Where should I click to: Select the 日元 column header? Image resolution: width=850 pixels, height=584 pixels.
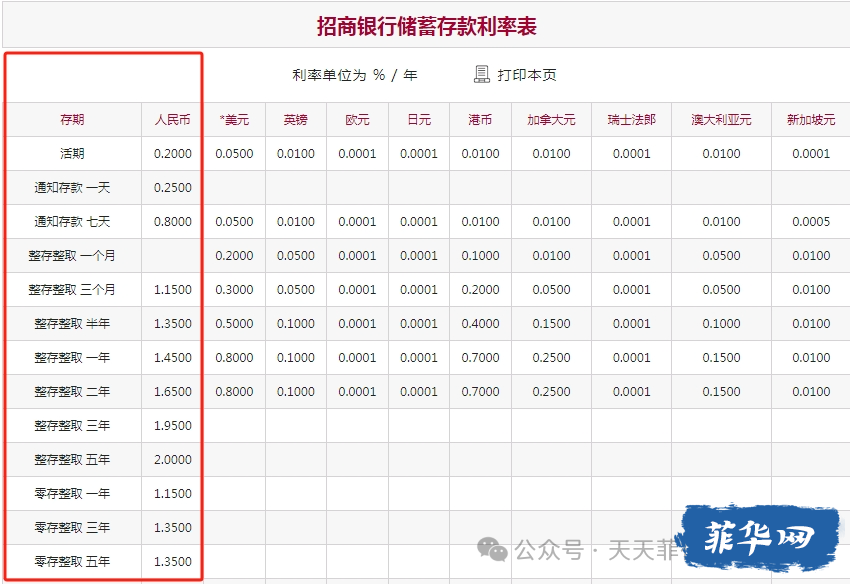[x=419, y=120]
